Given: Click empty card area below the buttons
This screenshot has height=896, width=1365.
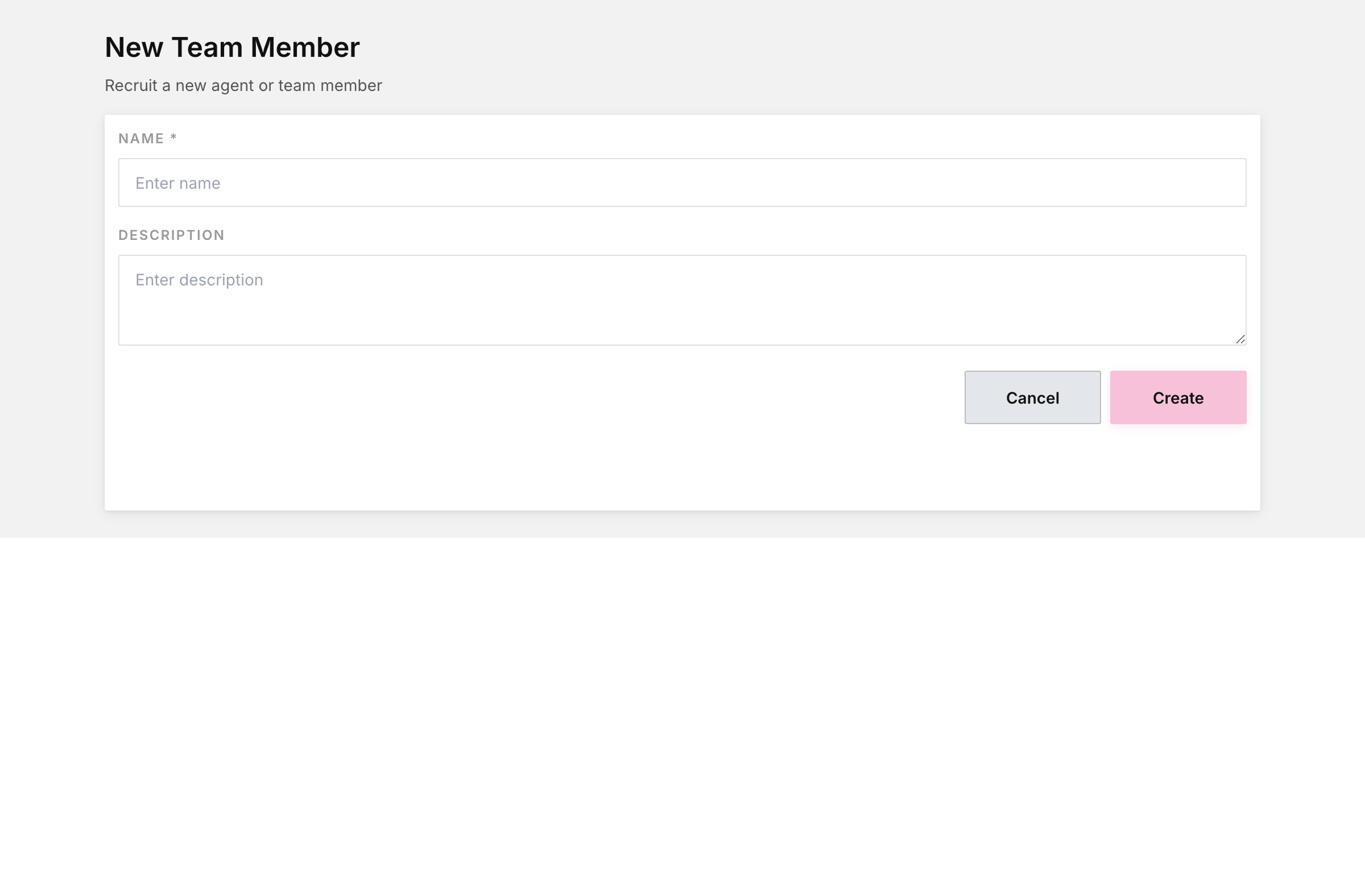Looking at the screenshot, I should [682, 467].
